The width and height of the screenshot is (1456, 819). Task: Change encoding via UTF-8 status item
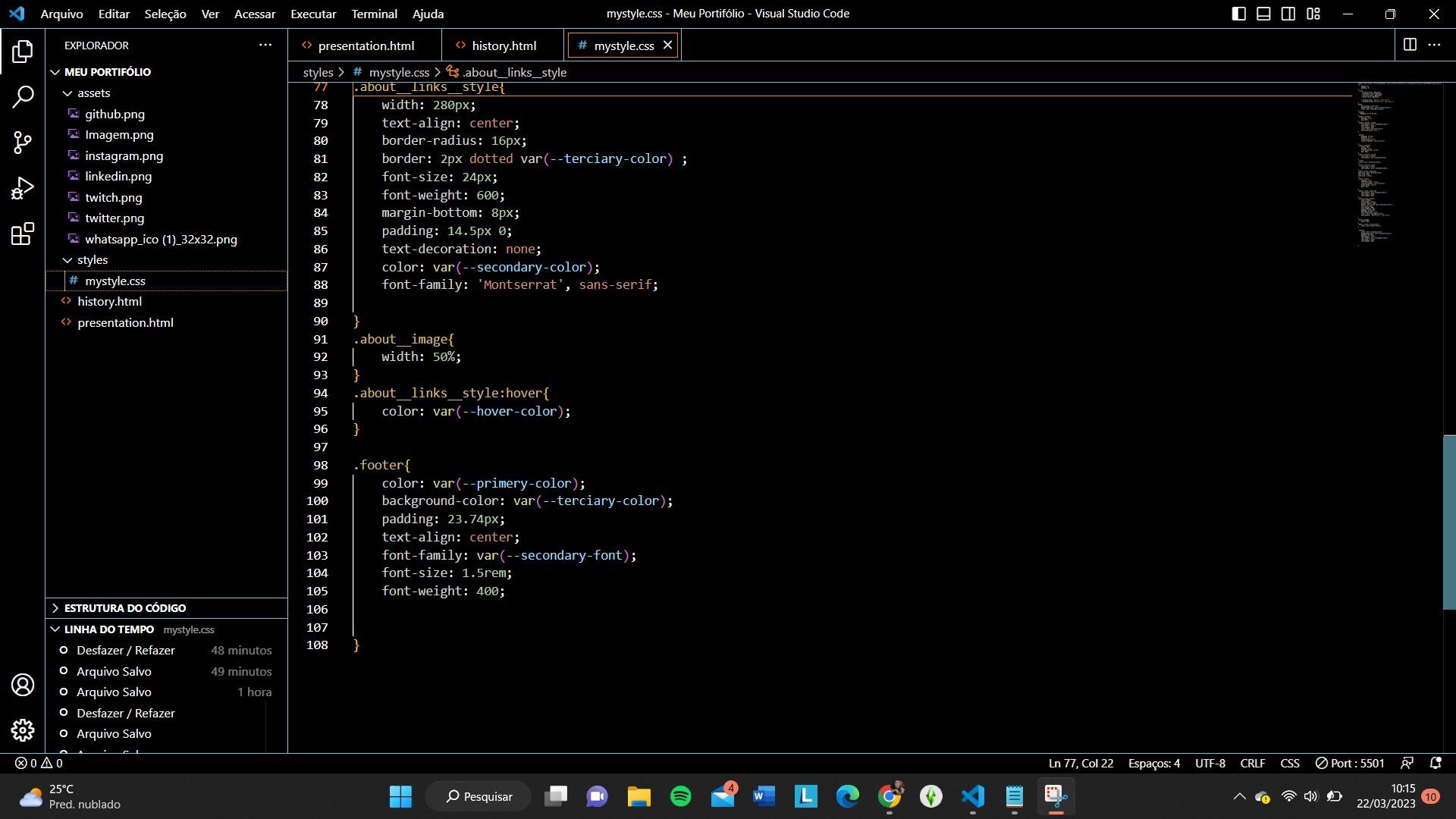(x=1210, y=763)
